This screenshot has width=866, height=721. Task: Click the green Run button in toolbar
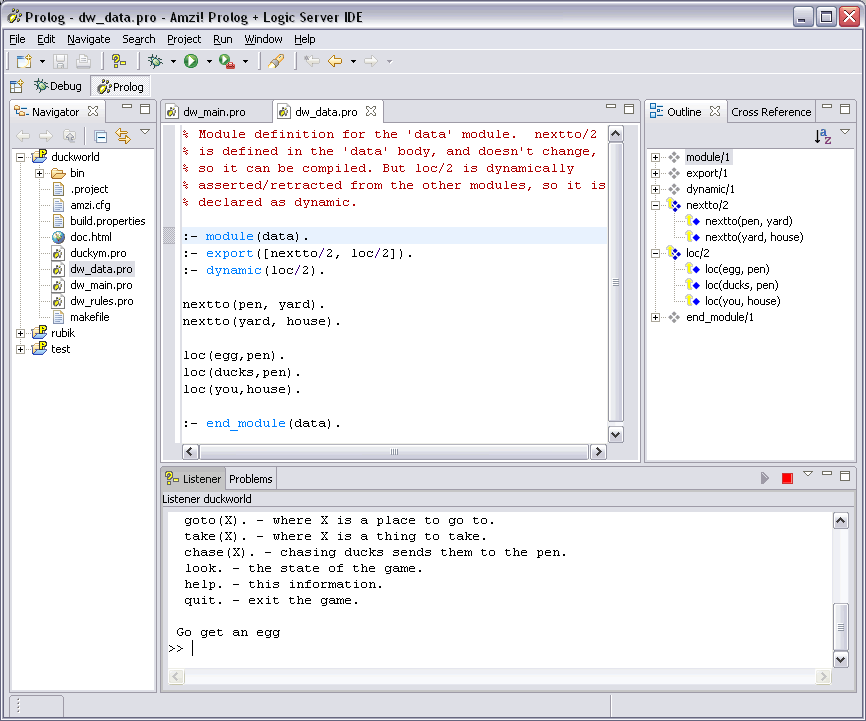coord(191,61)
